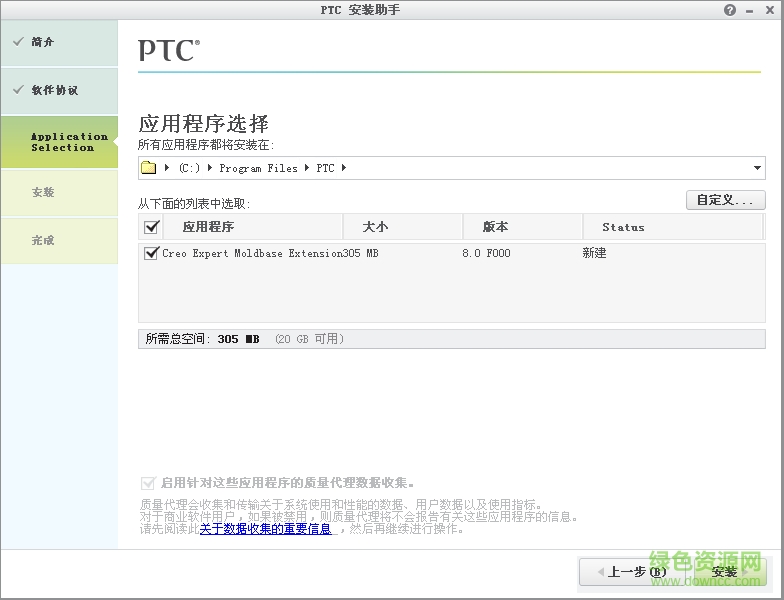Uncheck Creo Expert Moldbase Extension checkbox
The width and height of the screenshot is (784, 600).
tap(152, 253)
